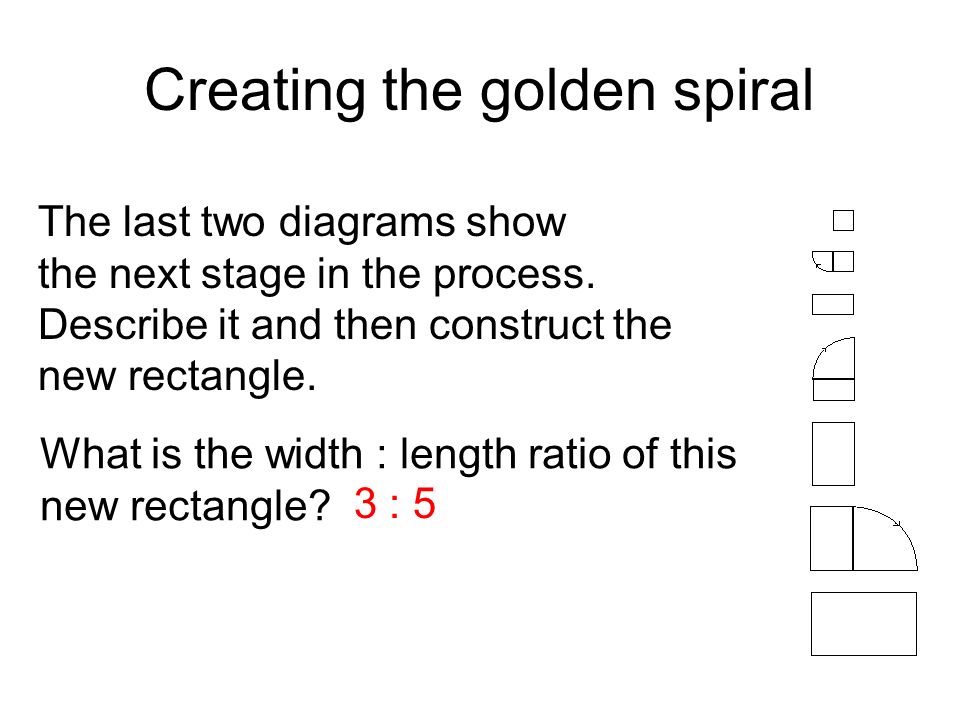Click the dividing line inside the arc square diagram
Screen dimensions: 960x720
pyautogui.click(x=853, y=538)
